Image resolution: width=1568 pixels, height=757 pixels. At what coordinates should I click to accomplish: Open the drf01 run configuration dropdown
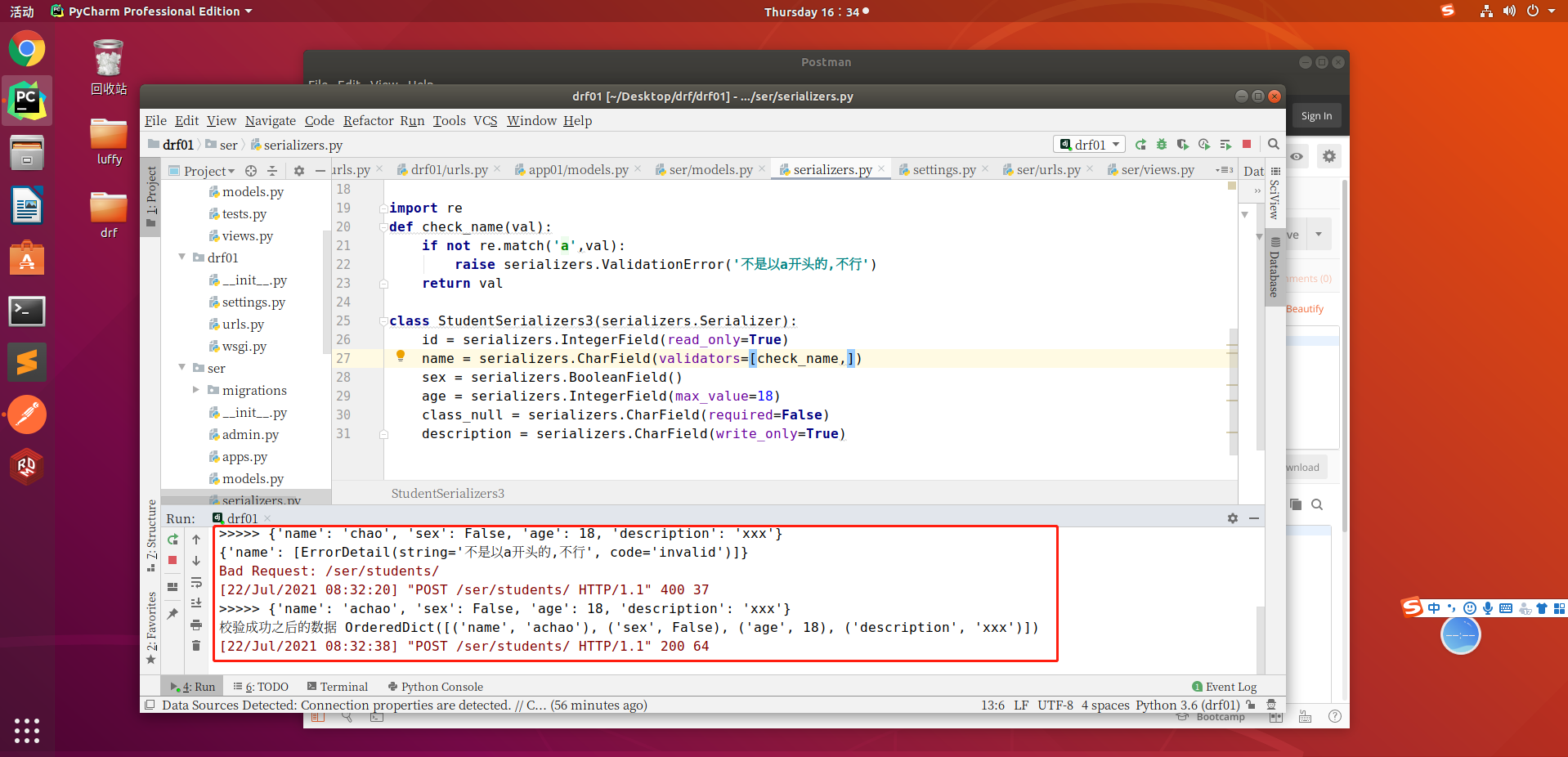coord(1090,145)
